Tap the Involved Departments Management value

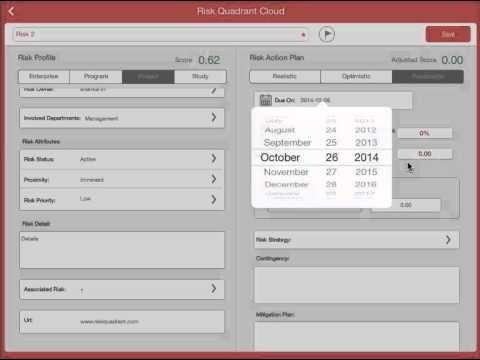point(101,118)
